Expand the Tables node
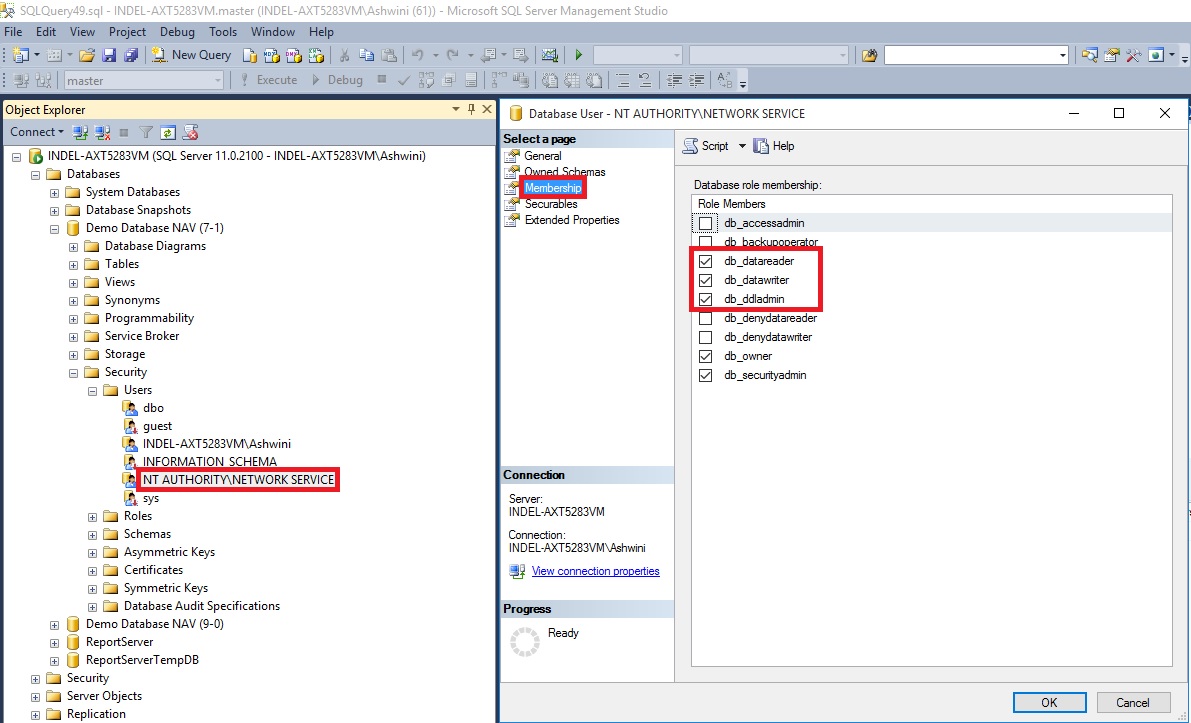The width and height of the screenshot is (1191, 723). coord(74,264)
